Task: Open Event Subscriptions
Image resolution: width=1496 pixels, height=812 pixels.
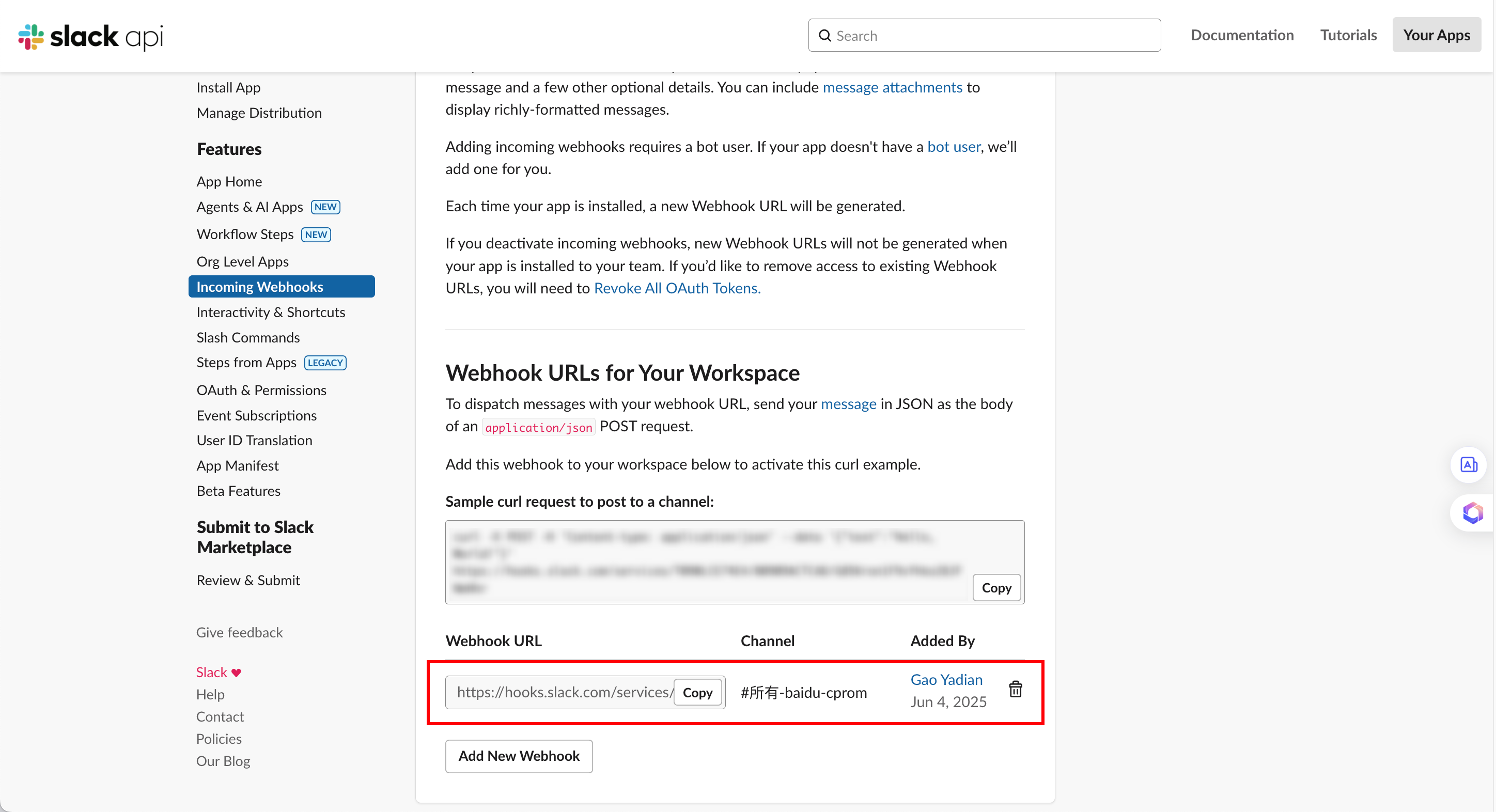Action: (x=256, y=415)
